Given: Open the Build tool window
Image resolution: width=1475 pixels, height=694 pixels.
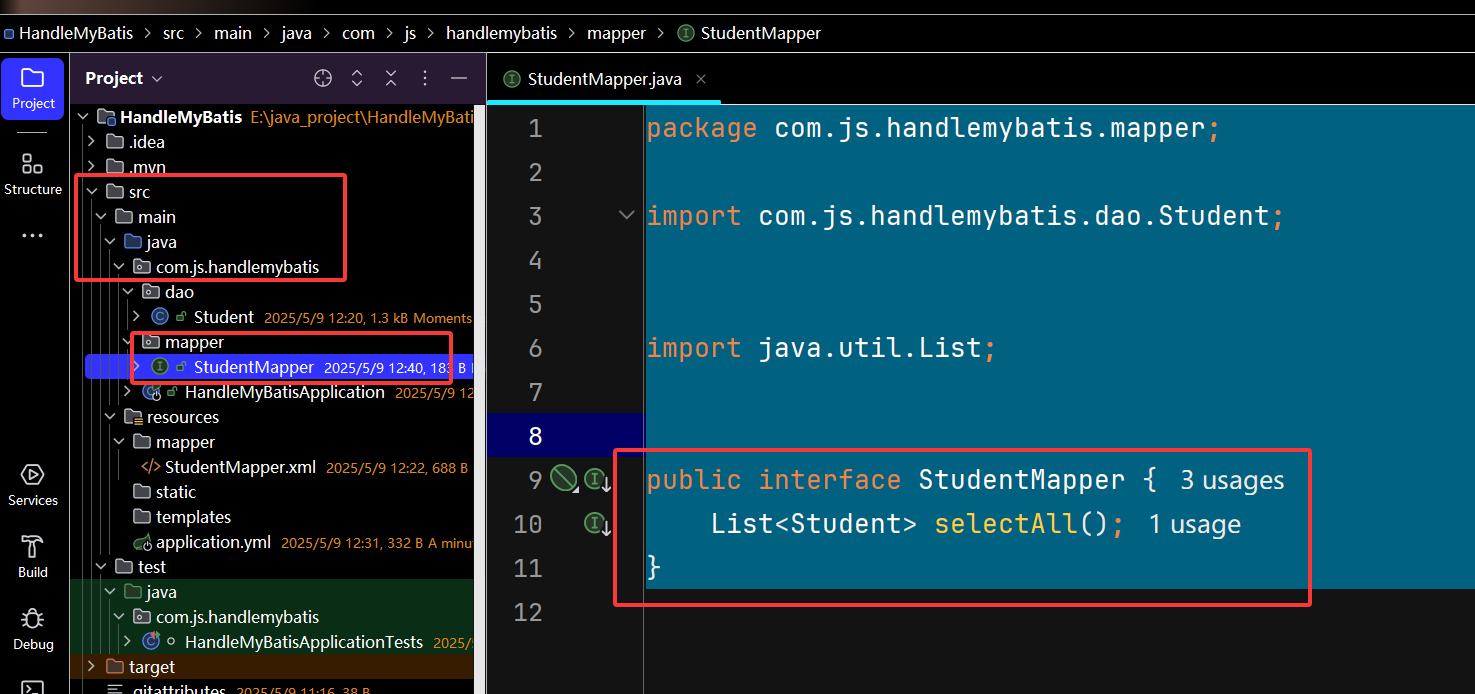Looking at the screenshot, I should point(33,557).
